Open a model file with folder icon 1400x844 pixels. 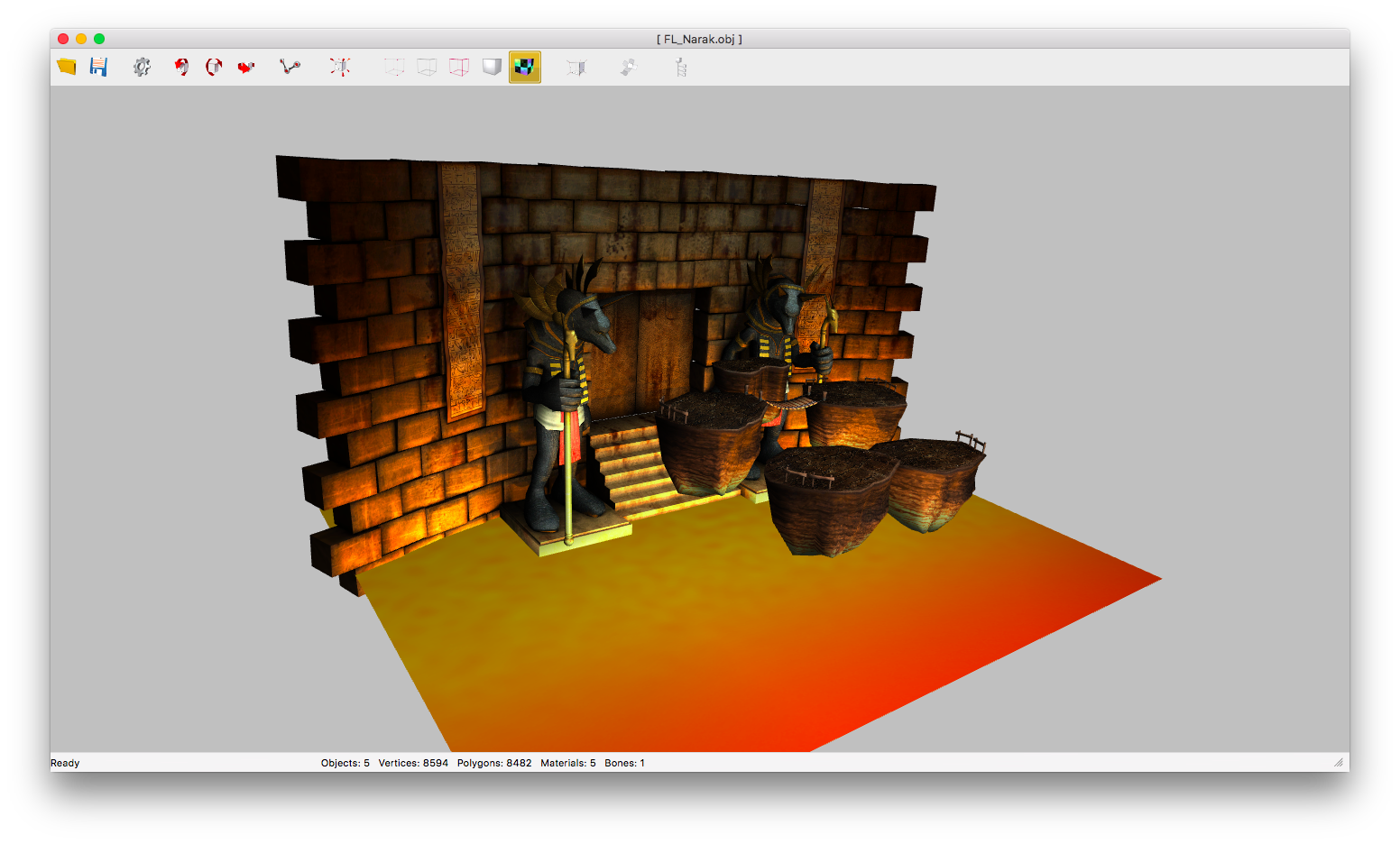(x=67, y=67)
